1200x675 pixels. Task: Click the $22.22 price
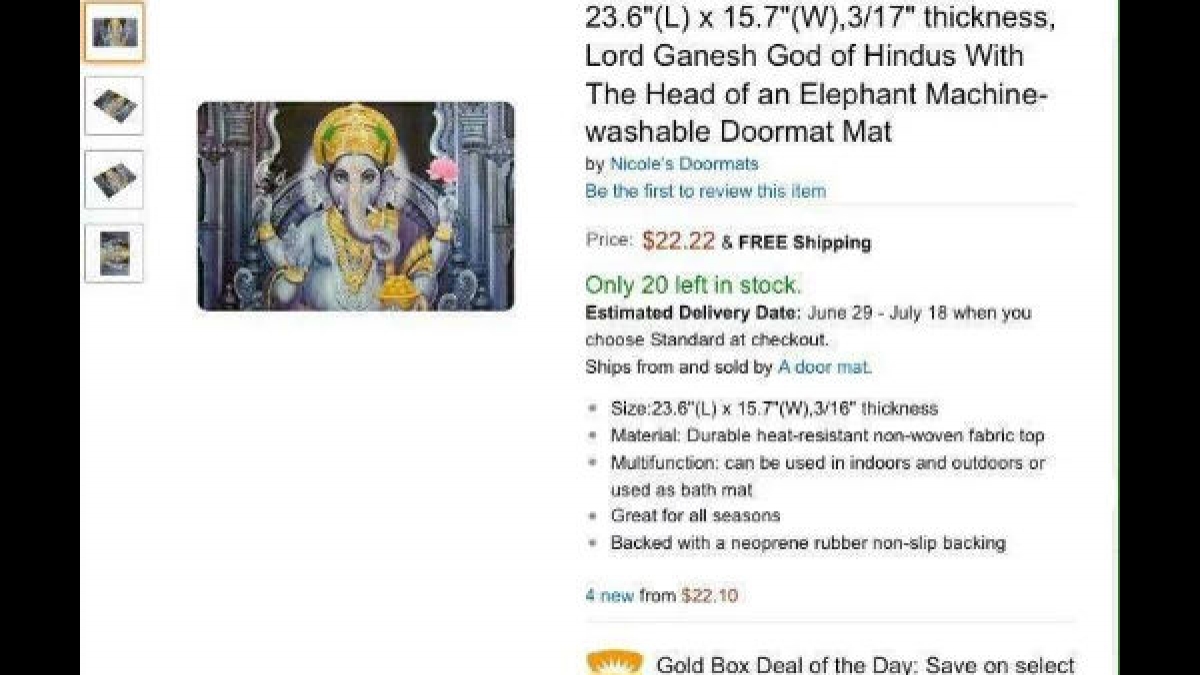678,241
